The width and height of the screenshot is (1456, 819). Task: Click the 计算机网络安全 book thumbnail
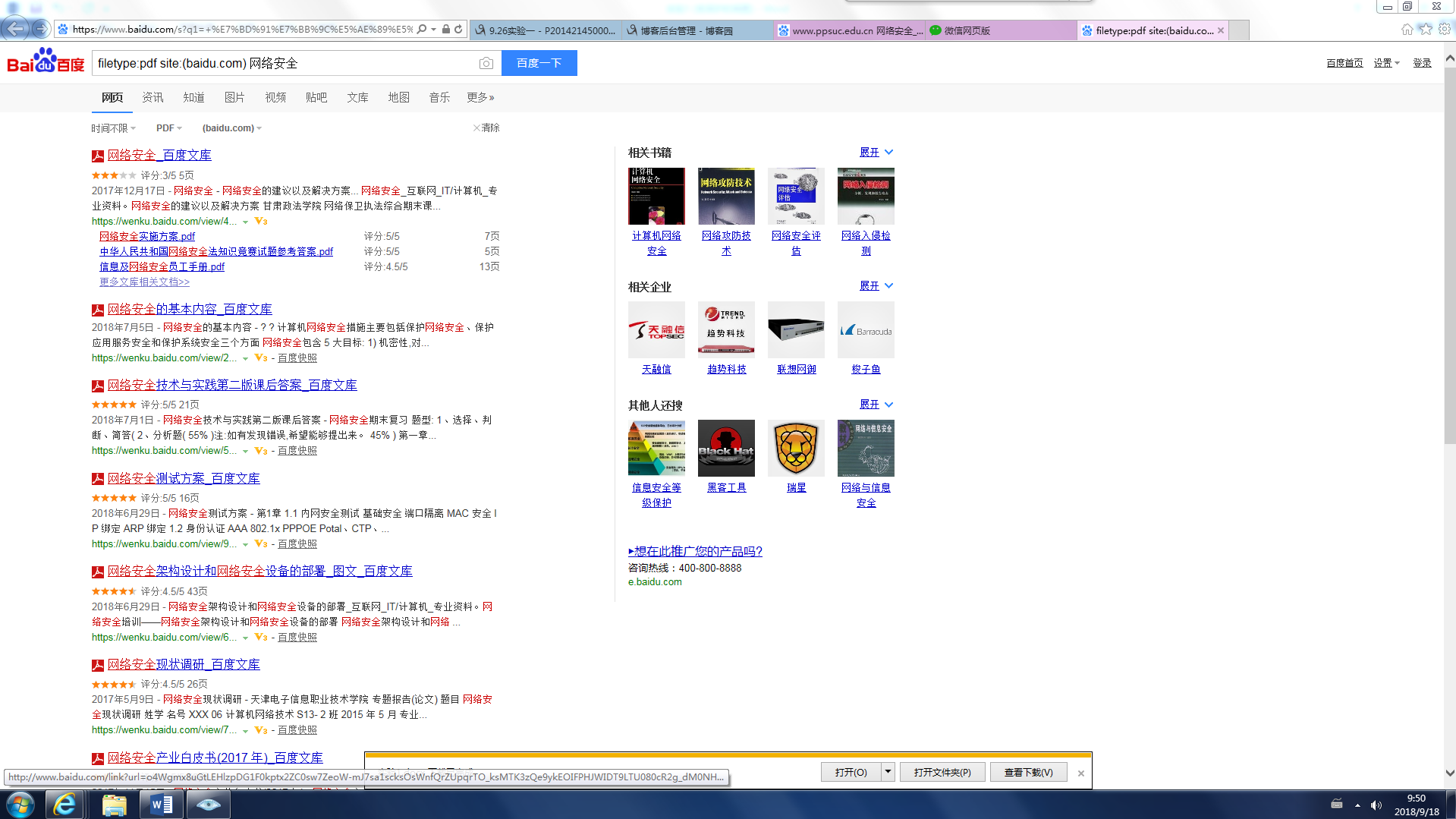(656, 196)
